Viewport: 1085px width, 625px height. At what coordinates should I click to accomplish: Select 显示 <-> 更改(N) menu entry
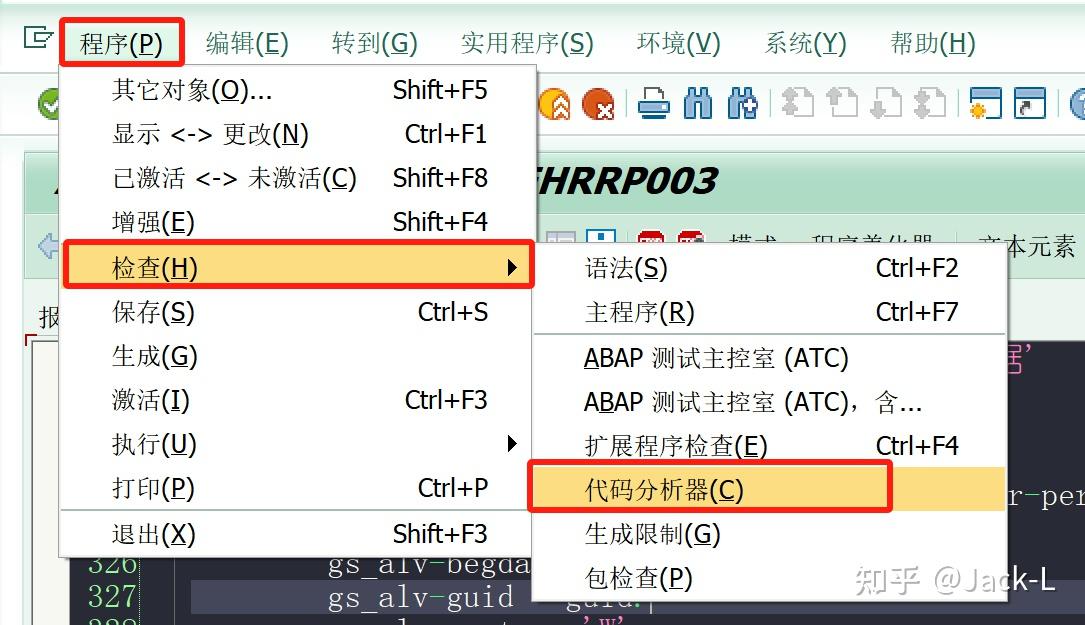pyautogui.click(x=298, y=134)
